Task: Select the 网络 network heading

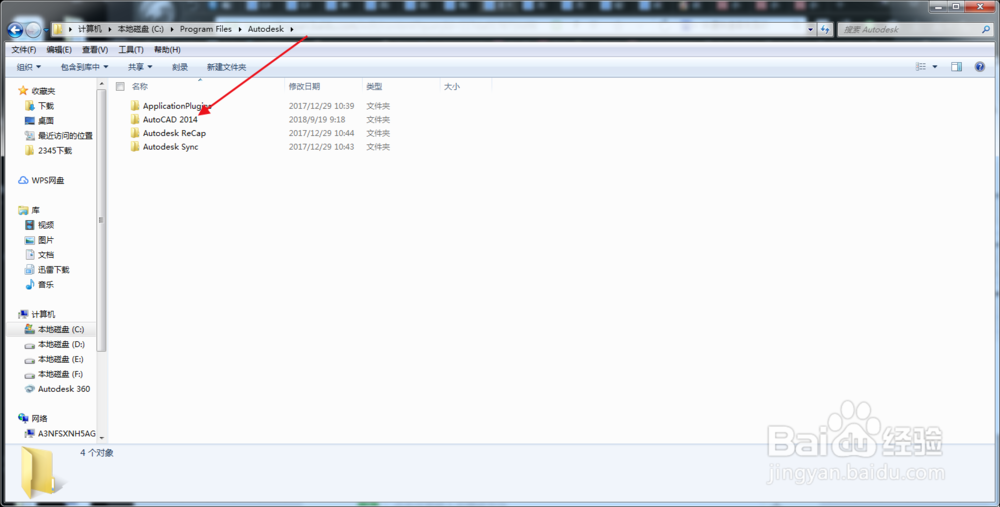Action: (x=40, y=418)
